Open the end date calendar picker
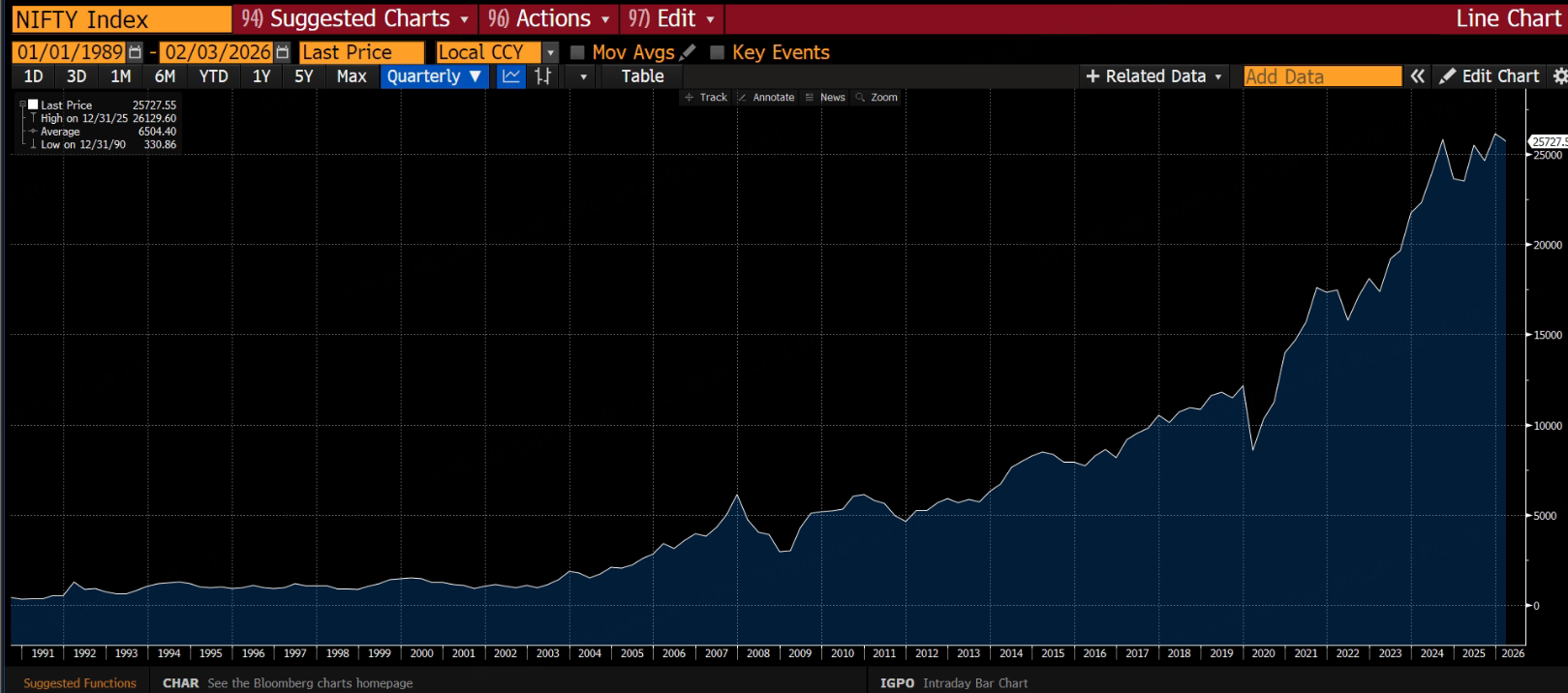The height and width of the screenshot is (693, 1568). [283, 52]
